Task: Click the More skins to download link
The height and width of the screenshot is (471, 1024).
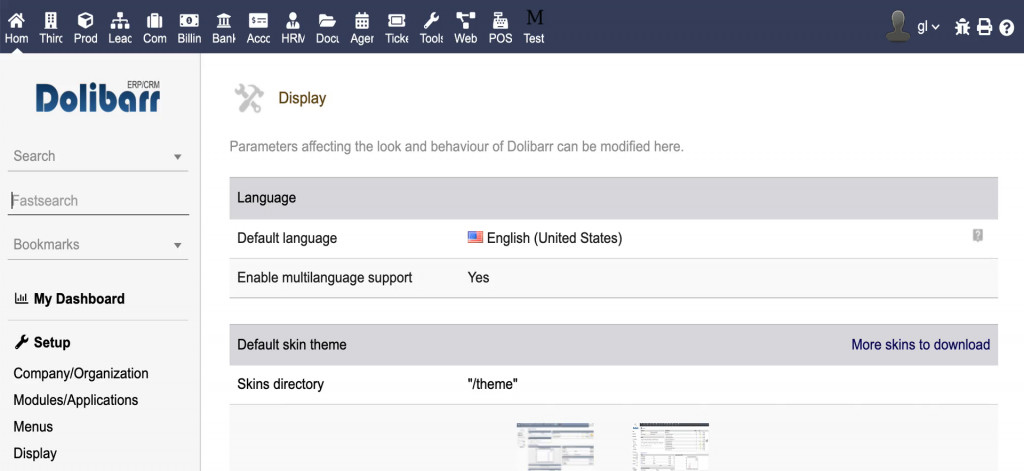Action: pyautogui.click(x=920, y=344)
